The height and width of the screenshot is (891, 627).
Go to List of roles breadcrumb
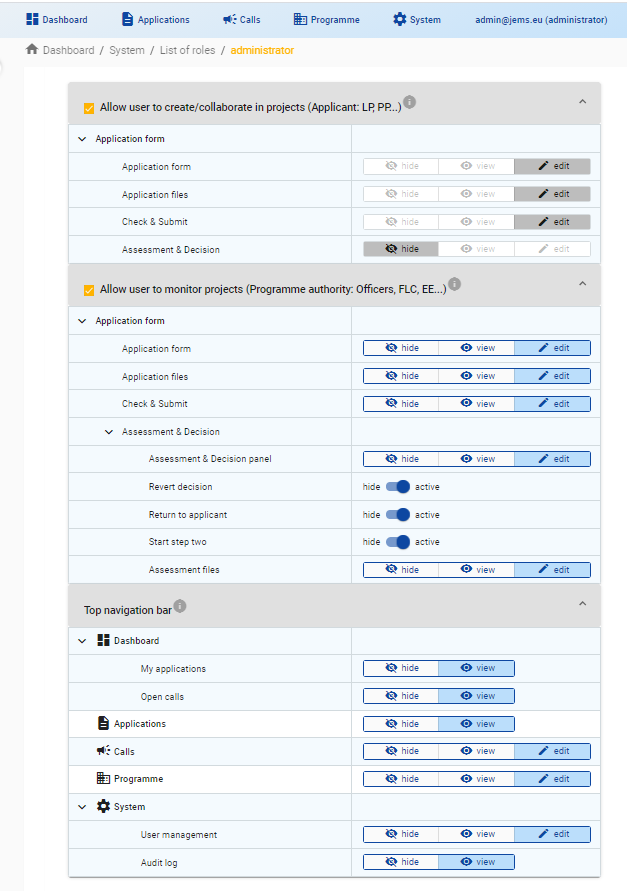[187, 50]
